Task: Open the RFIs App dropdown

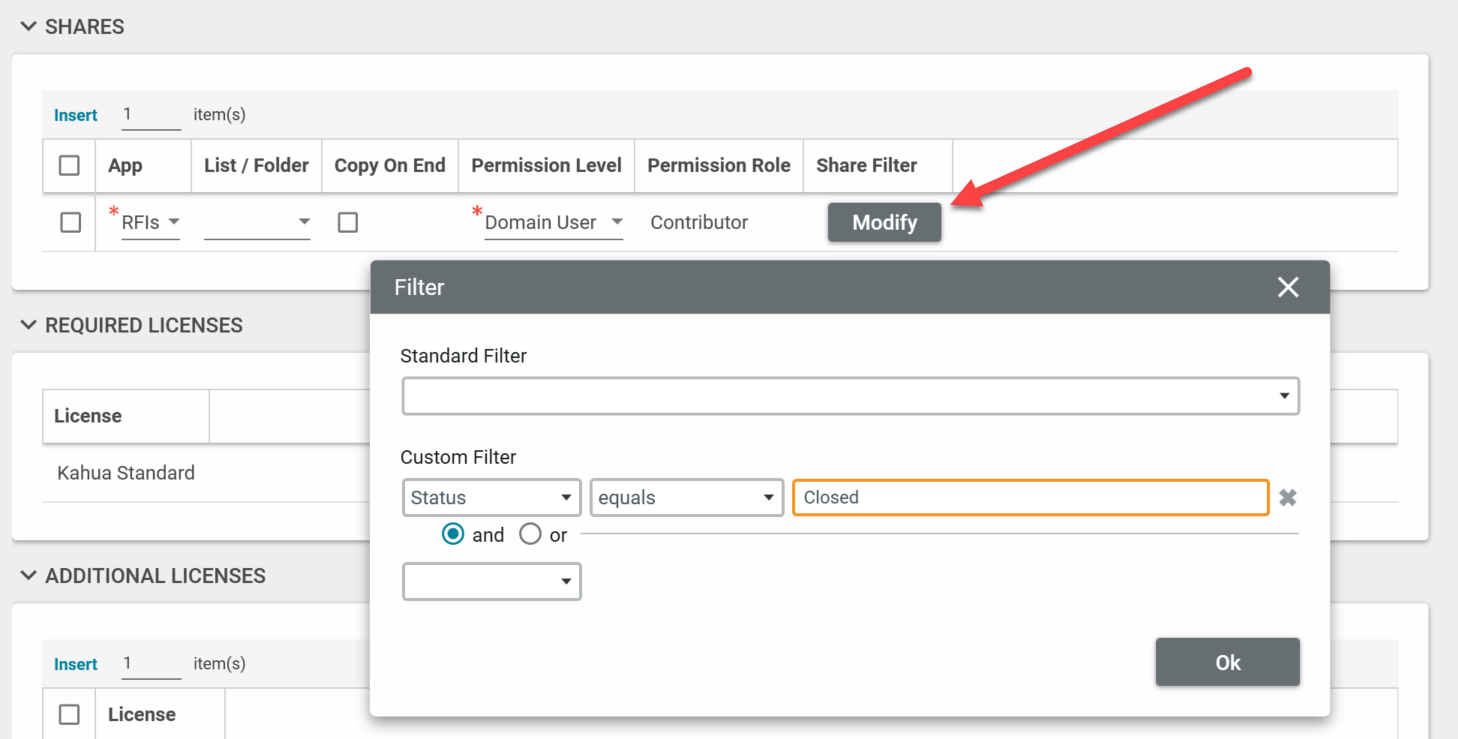Action: (x=151, y=223)
